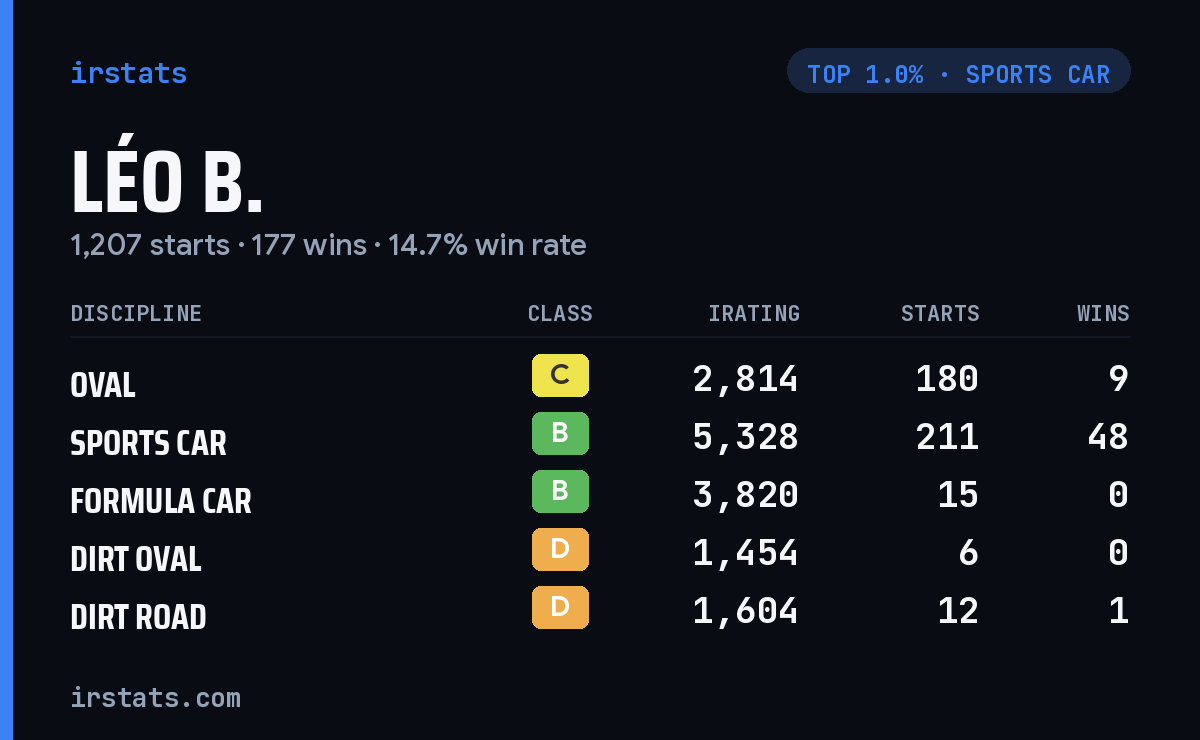Select the FORMULA CAR discipline row
The image size is (1200, 740).
(600, 495)
